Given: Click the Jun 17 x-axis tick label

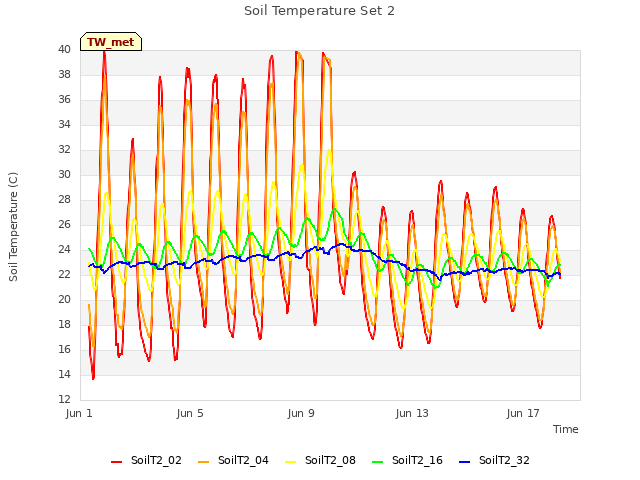Looking at the screenshot, I should click(x=523, y=413).
